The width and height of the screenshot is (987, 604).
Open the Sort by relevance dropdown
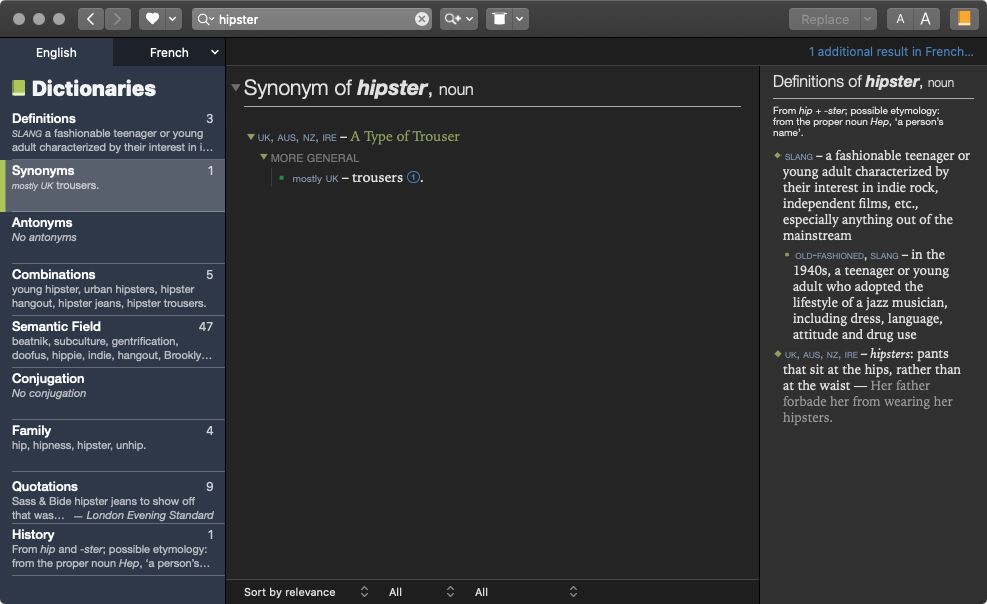(306, 592)
